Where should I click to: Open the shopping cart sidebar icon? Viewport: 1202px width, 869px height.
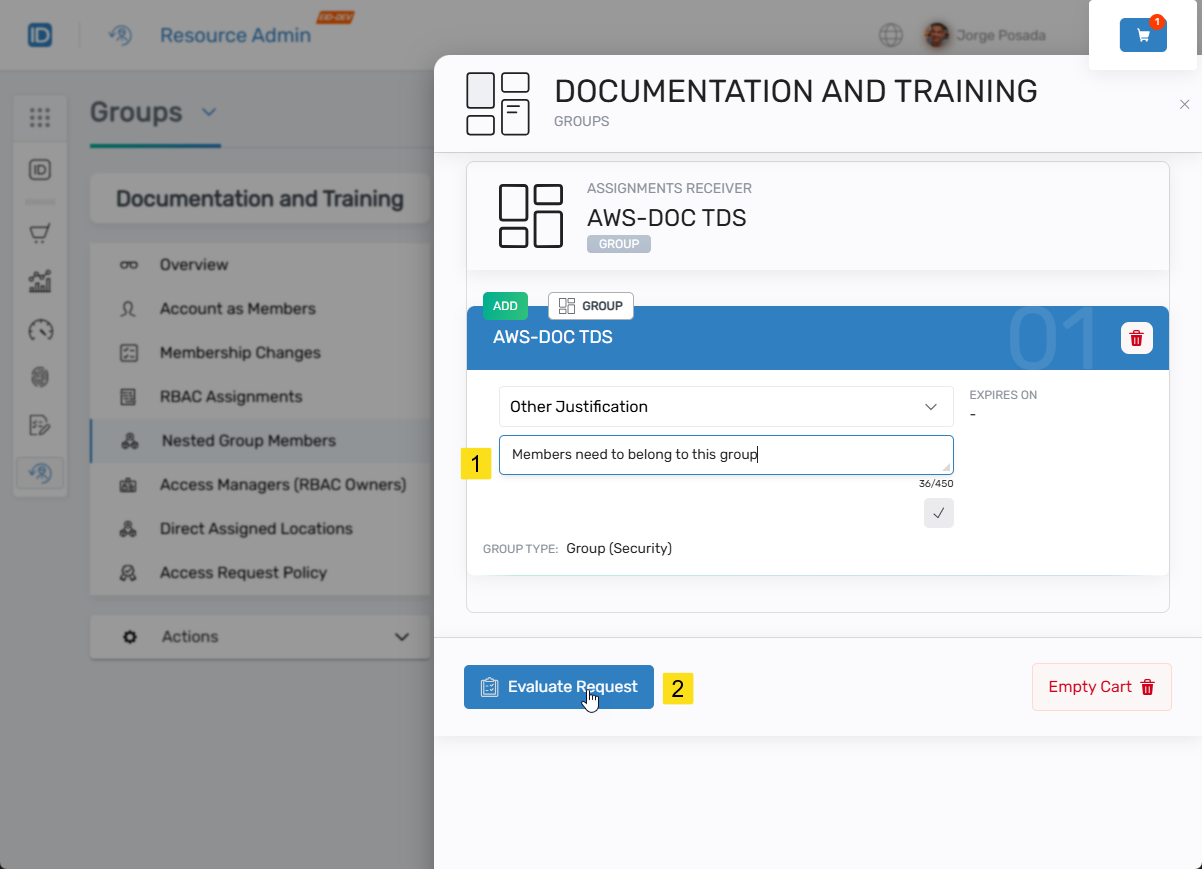[40, 234]
